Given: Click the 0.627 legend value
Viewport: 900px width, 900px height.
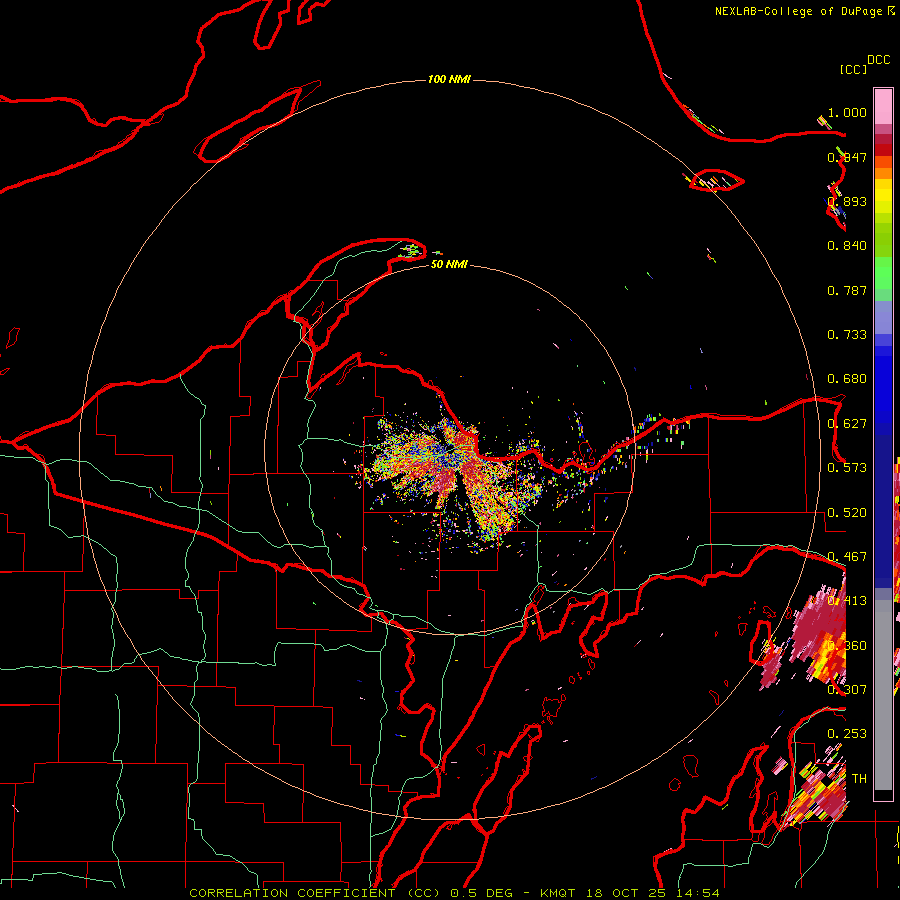Looking at the screenshot, I should click(847, 424).
